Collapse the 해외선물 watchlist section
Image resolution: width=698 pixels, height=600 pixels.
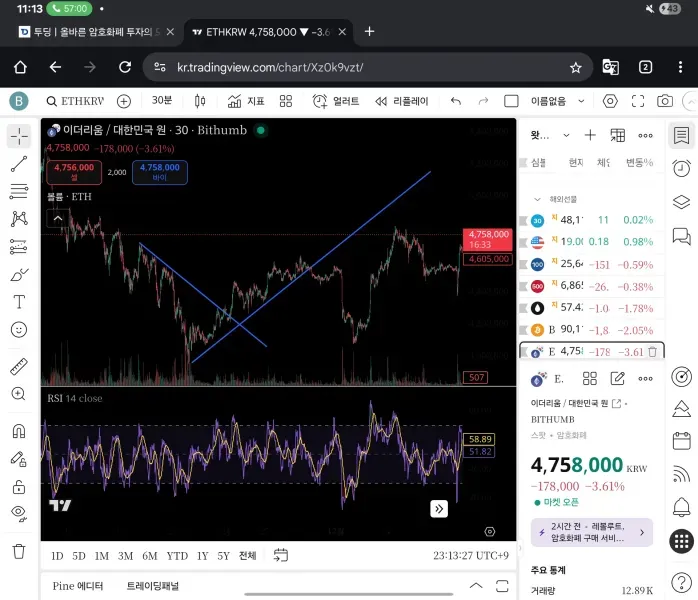click(x=537, y=199)
